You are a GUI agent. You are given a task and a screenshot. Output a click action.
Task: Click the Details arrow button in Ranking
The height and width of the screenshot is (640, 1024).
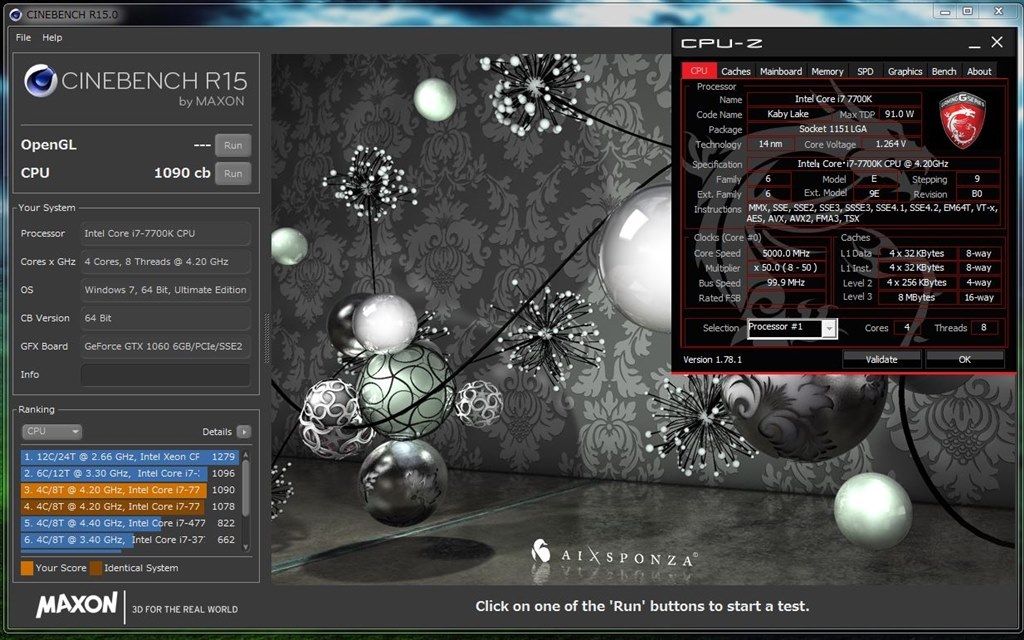[244, 432]
